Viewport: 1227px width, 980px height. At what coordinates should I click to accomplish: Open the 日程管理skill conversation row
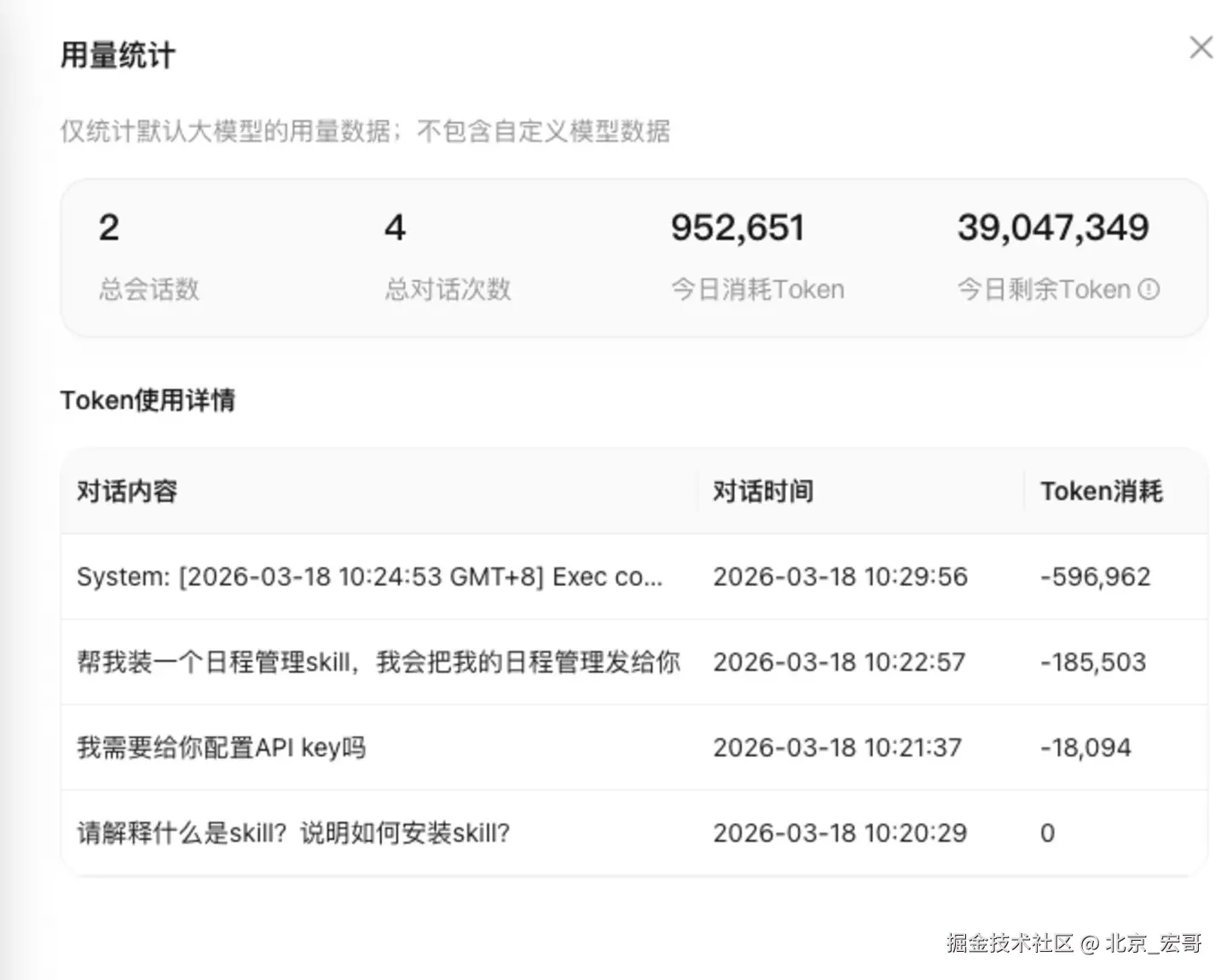[x=378, y=662]
